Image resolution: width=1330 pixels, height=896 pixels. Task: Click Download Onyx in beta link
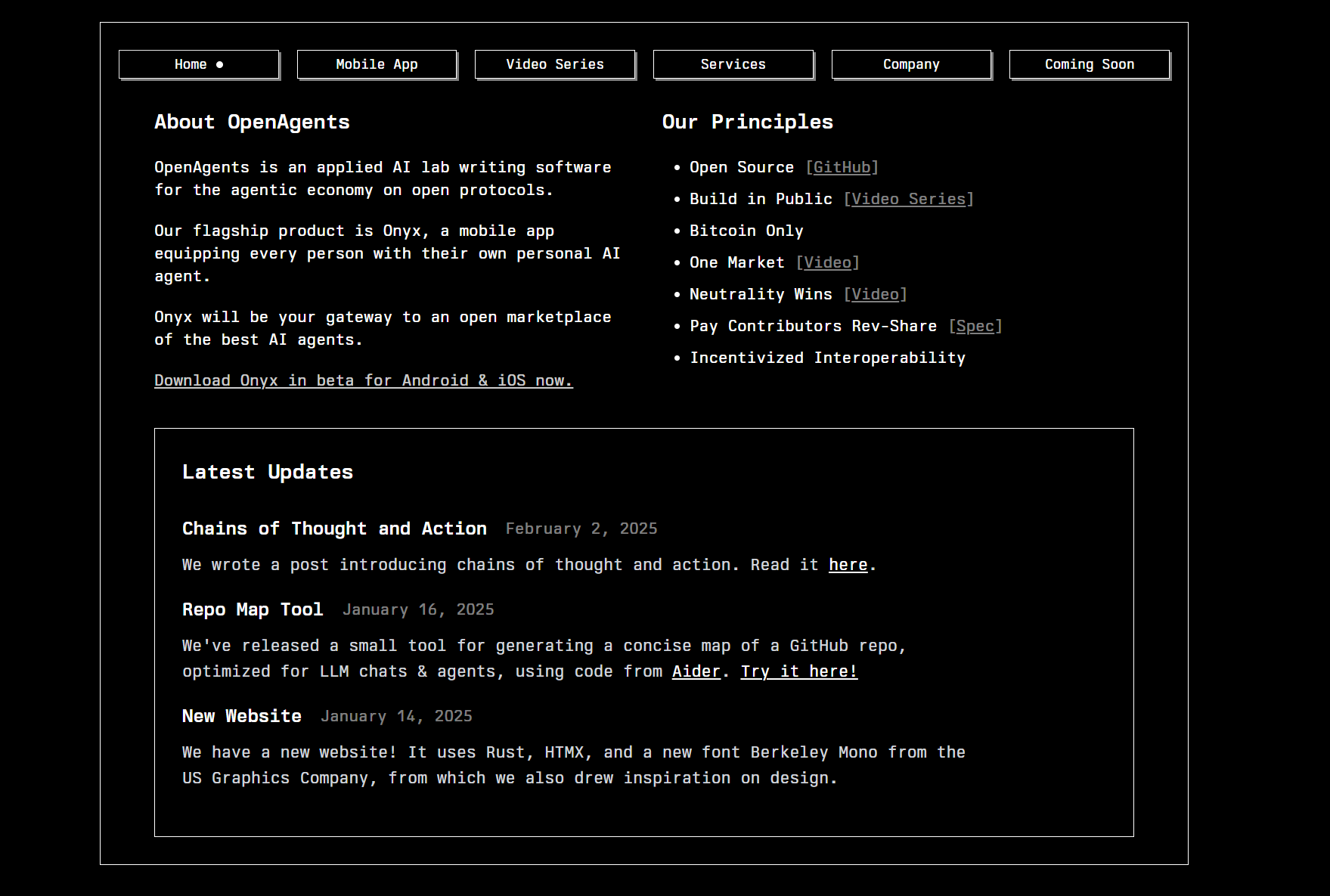point(363,380)
